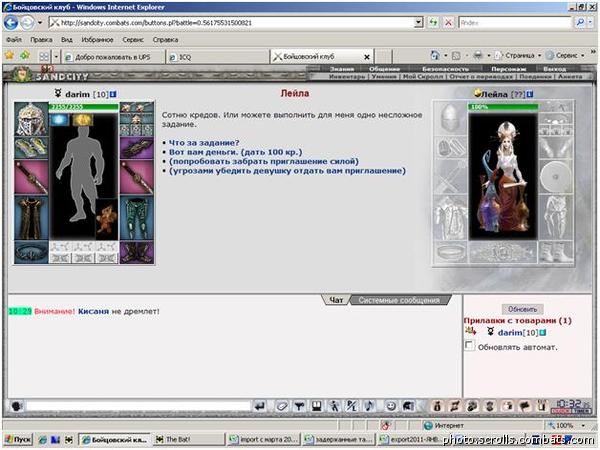600x450 pixels.
Task: Switch to the Системные сообщения tab
Action: click(399, 300)
